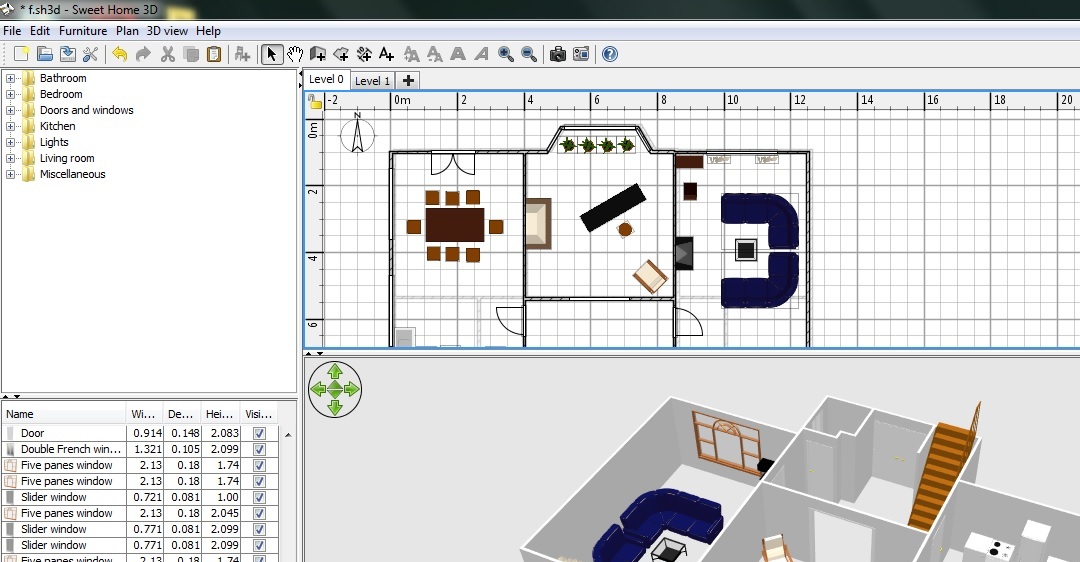Uncheck visibility of the Door row

click(x=259, y=433)
